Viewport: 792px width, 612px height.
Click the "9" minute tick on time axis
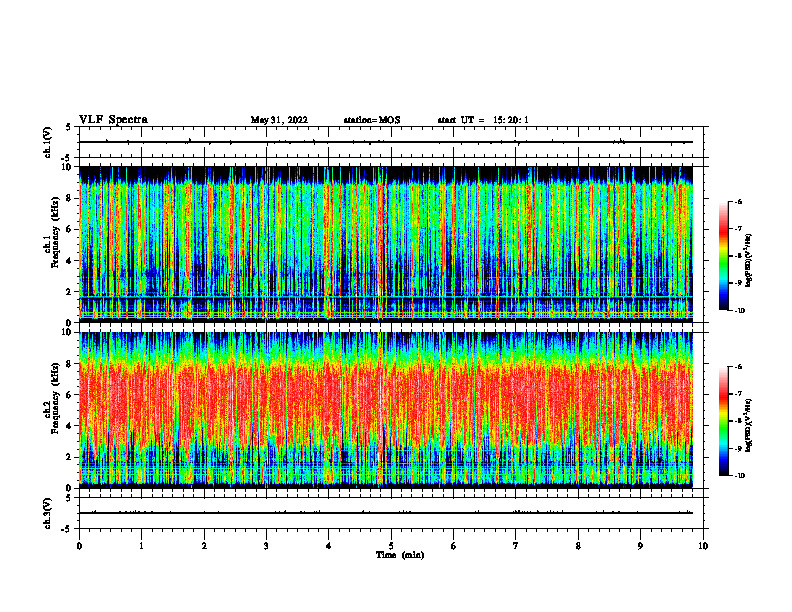tap(640, 546)
